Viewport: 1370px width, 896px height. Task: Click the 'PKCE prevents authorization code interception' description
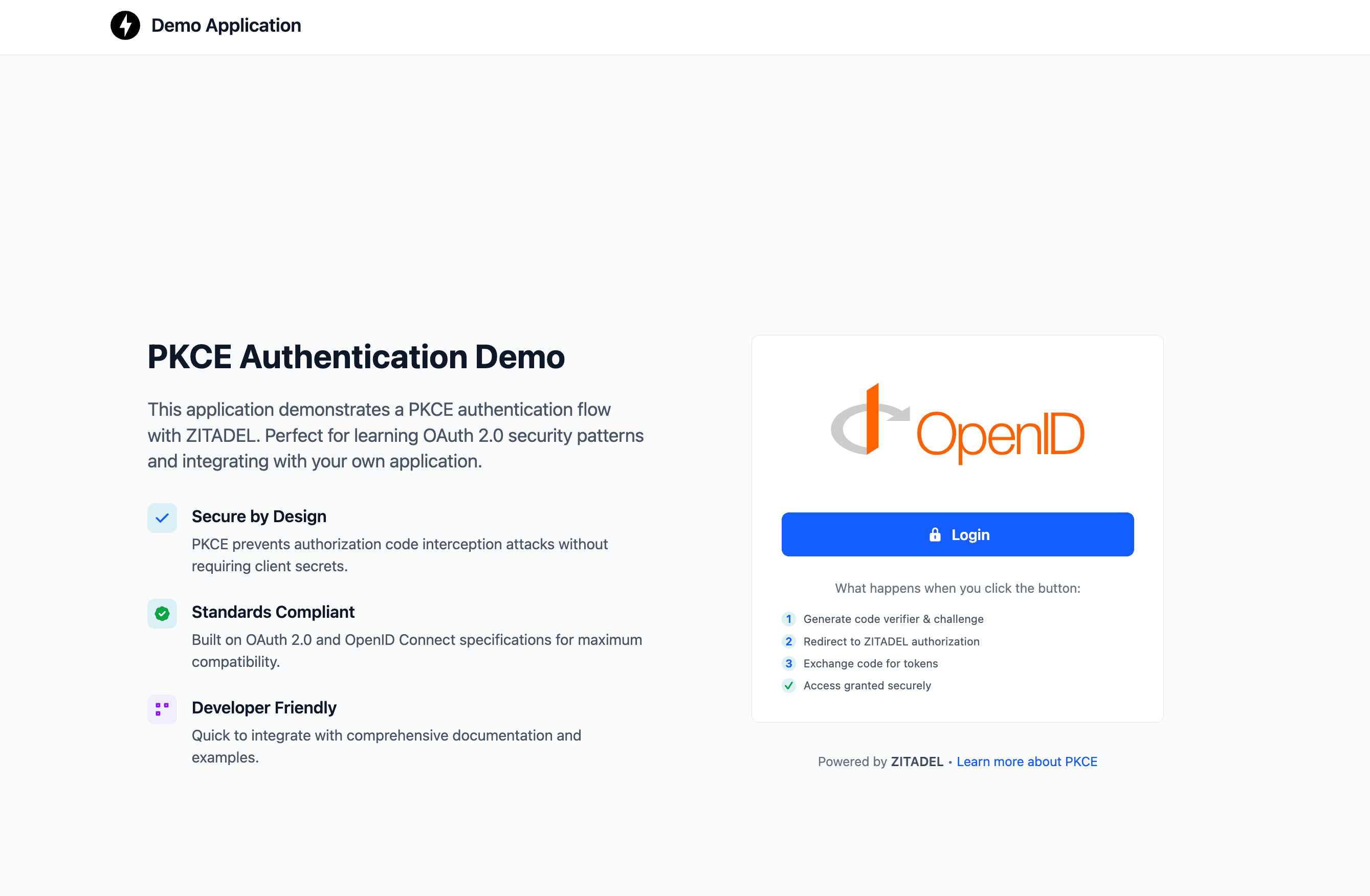[x=400, y=555]
